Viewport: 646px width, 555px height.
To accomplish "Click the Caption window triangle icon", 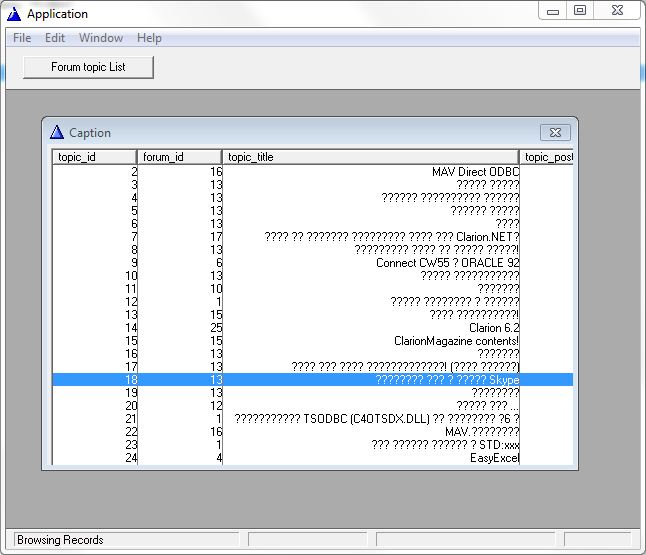I will click(x=56, y=133).
